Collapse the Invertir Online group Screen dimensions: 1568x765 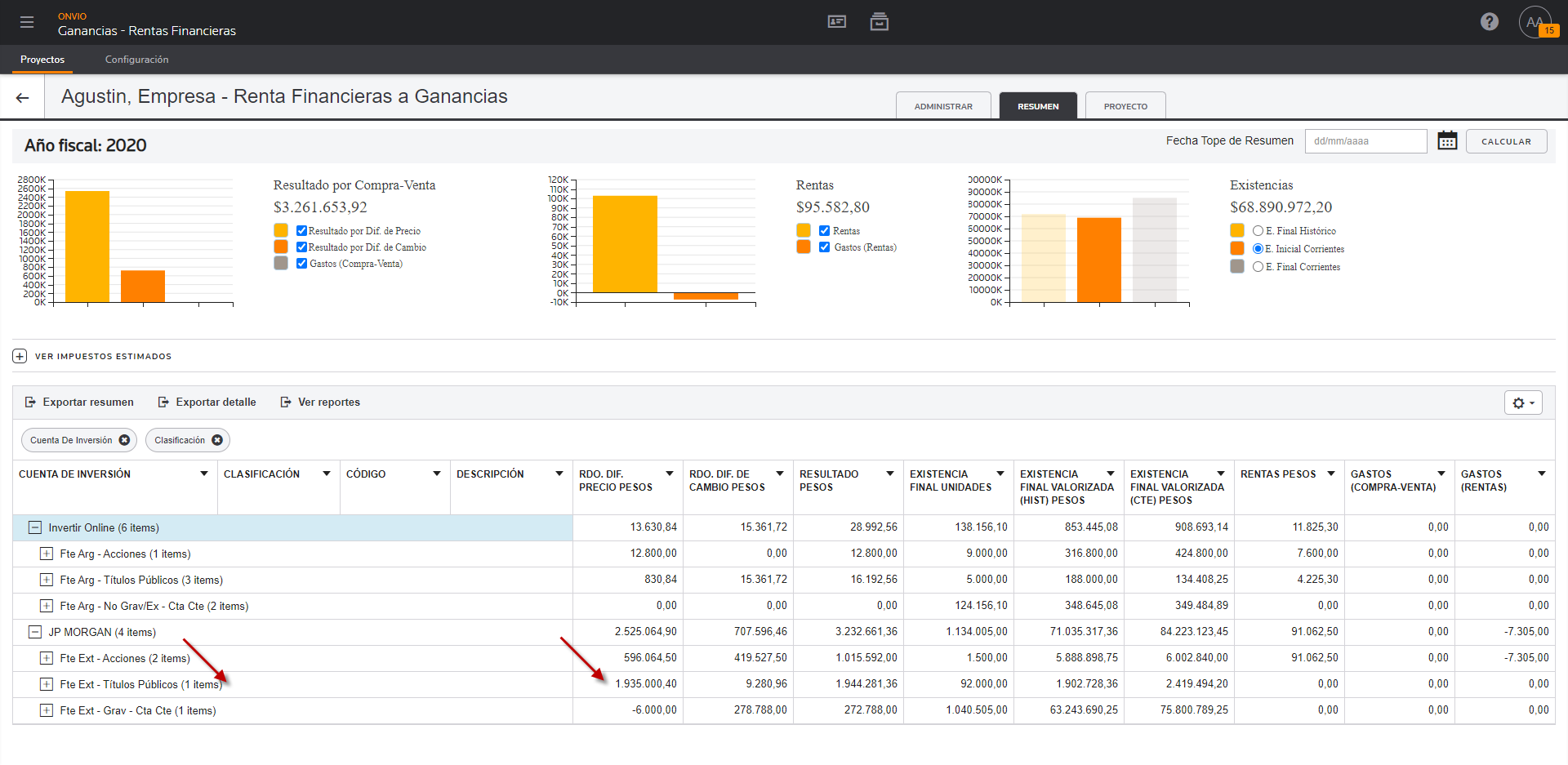[35, 528]
